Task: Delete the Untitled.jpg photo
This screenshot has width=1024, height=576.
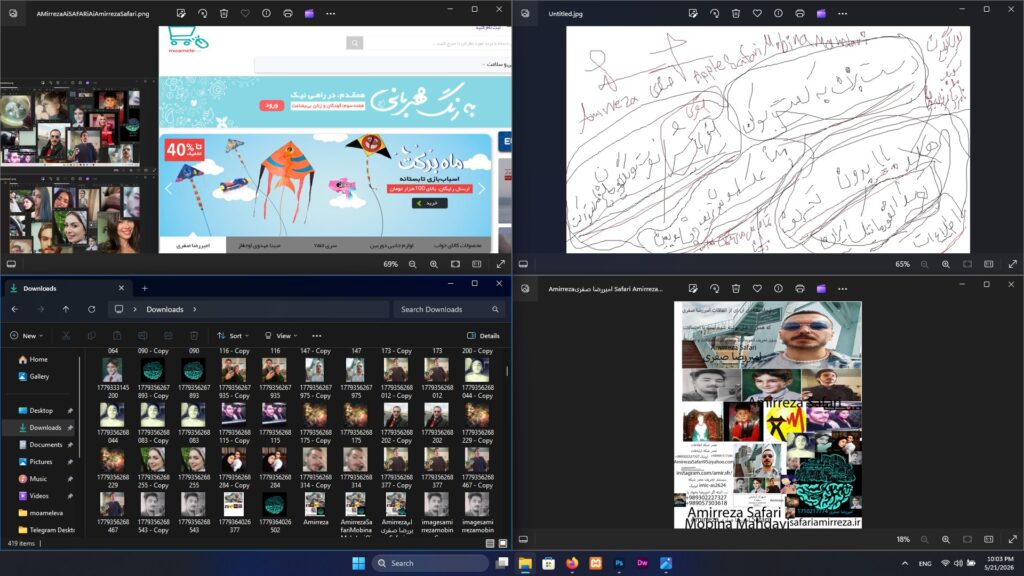Action: click(x=736, y=13)
